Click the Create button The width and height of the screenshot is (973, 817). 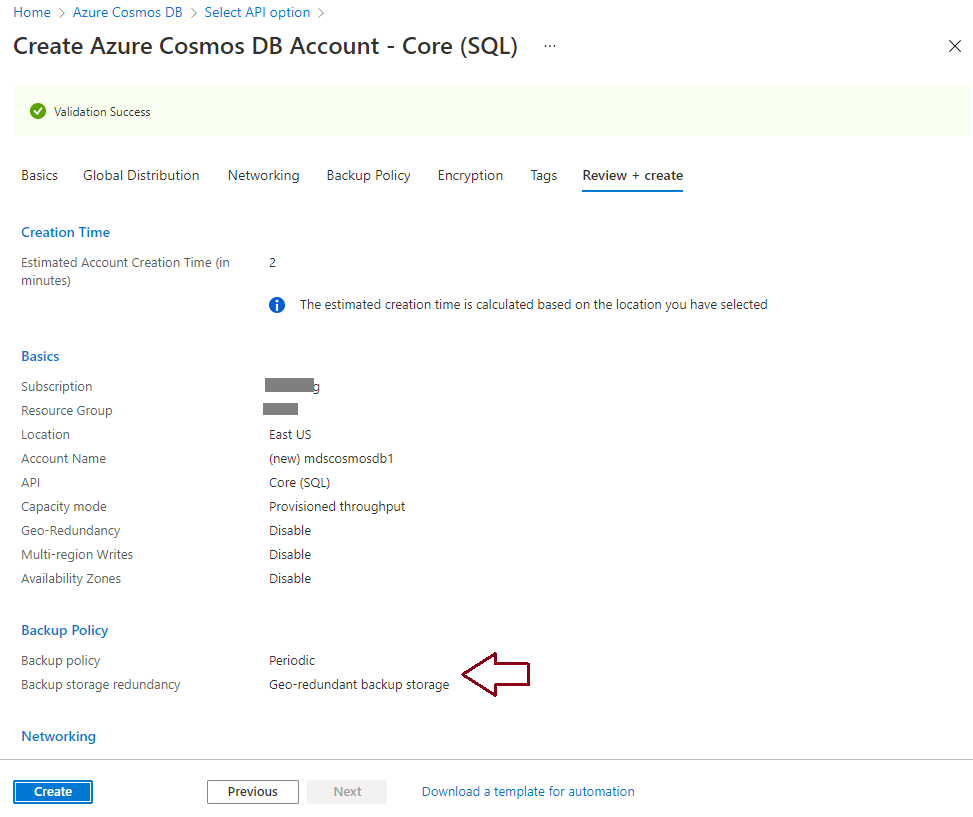(x=53, y=792)
